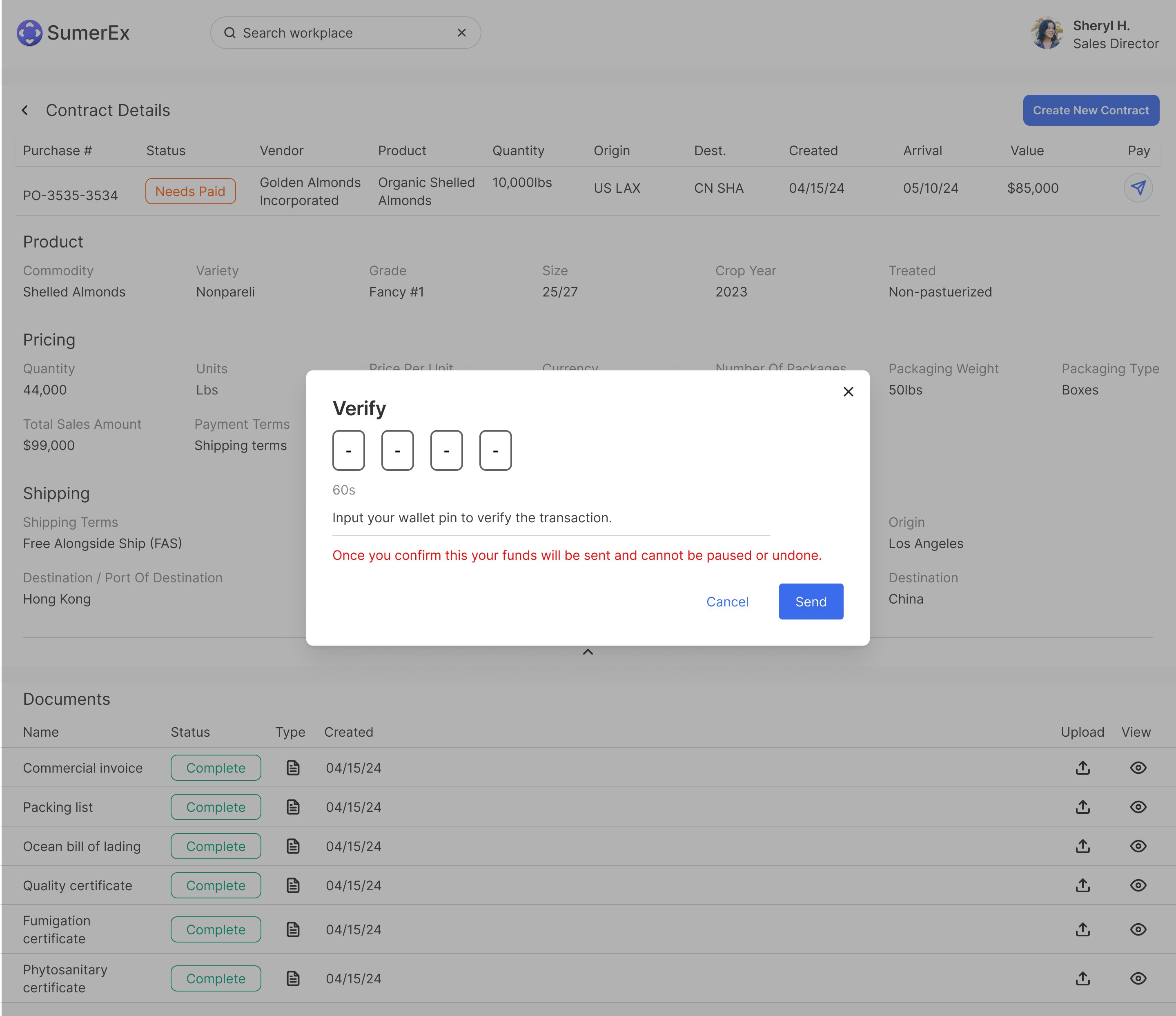
Task: Click Cancel in the Verify dialog
Action: [727, 602]
